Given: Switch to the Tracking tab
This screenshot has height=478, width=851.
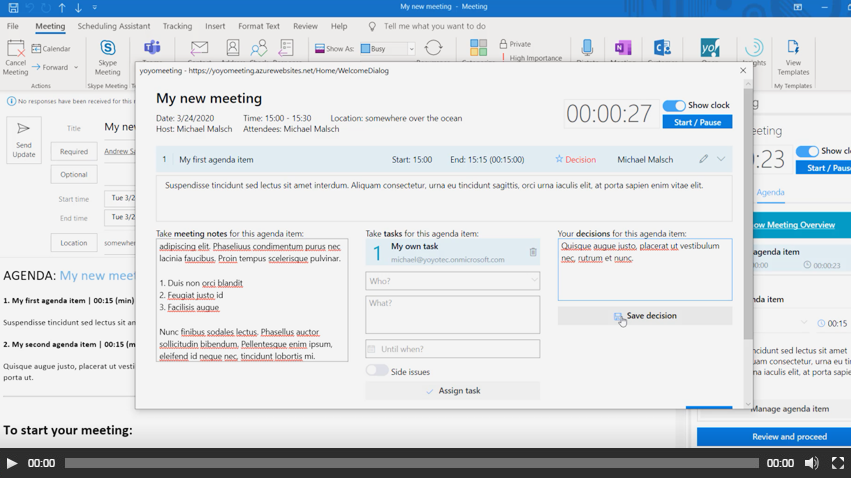Looking at the screenshot, I should click(x=177, y=26).
